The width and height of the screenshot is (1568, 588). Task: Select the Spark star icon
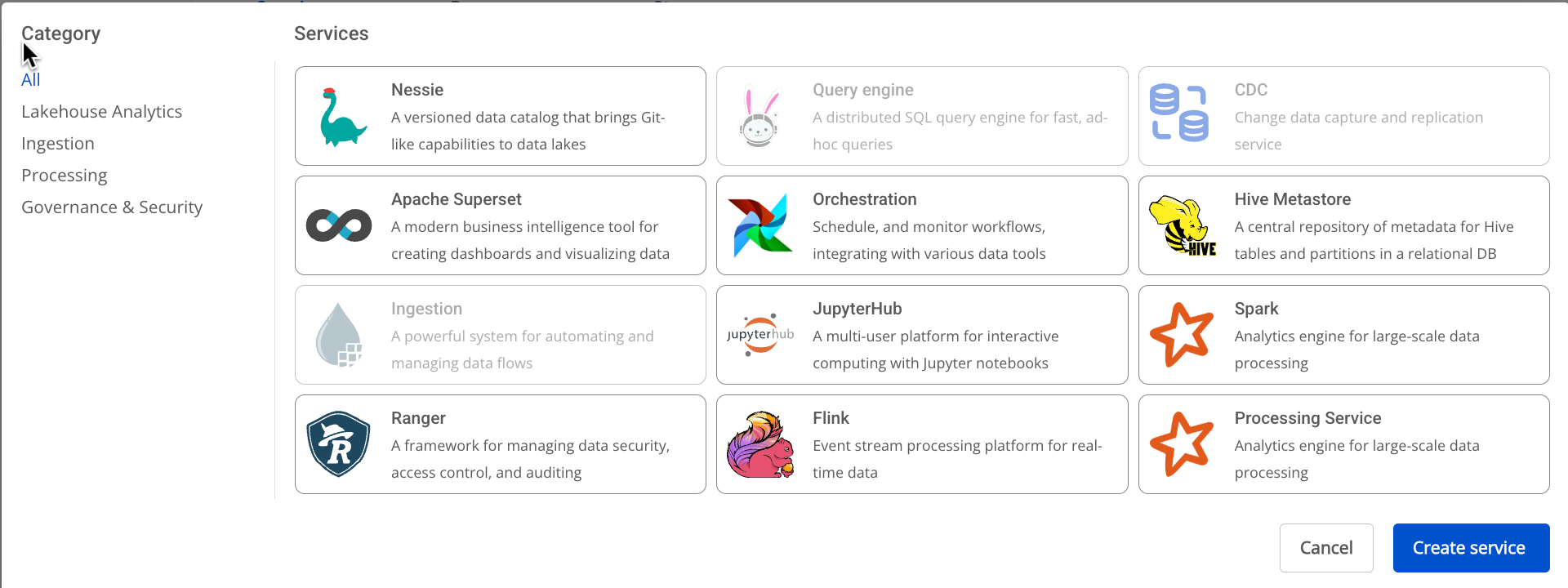pos(1182,335)
